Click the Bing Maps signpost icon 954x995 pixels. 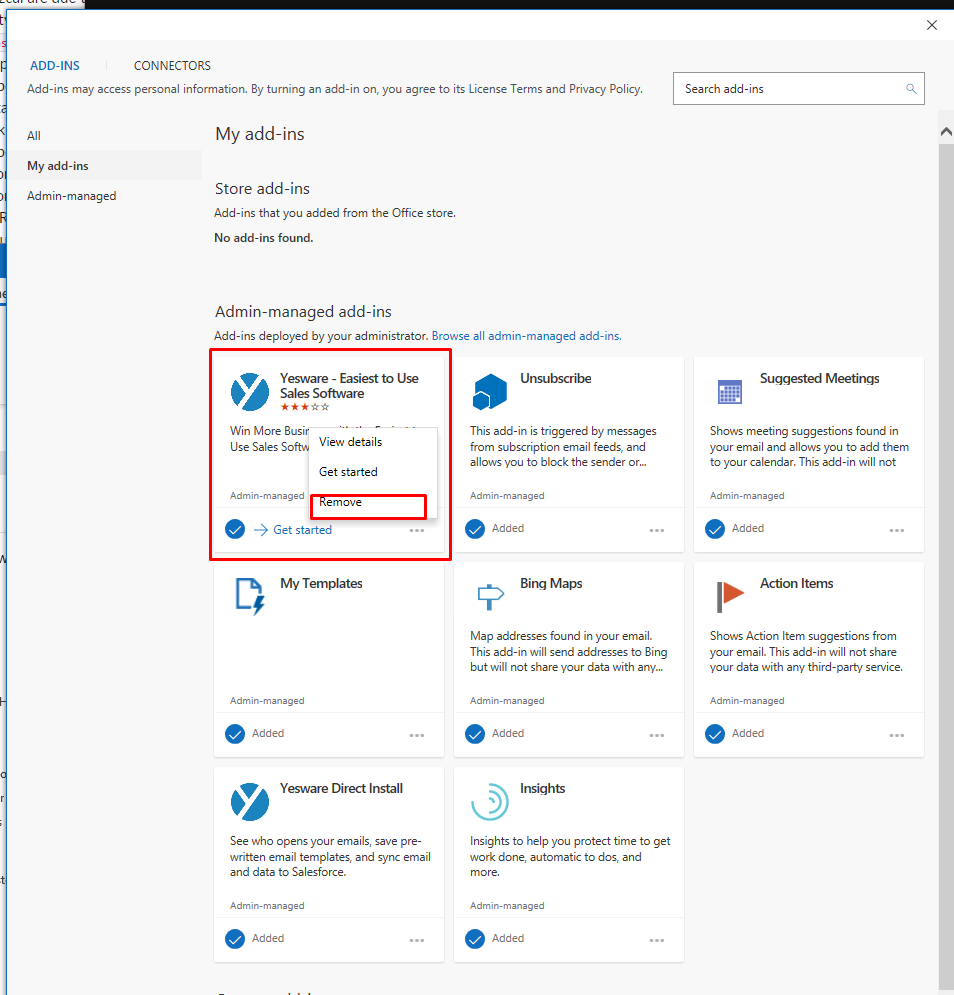tap(490, 597)
